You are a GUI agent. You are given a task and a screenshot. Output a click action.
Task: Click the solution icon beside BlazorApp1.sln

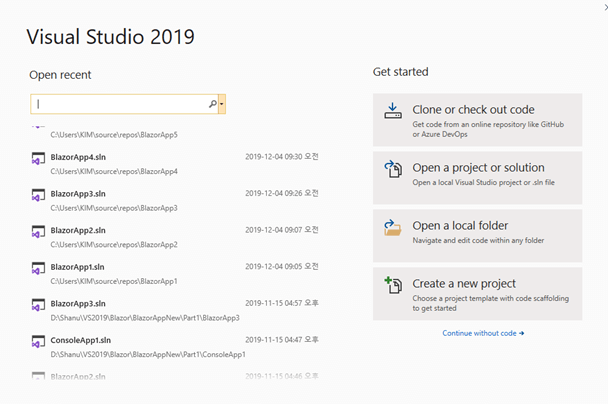click(x=38, y=270)
